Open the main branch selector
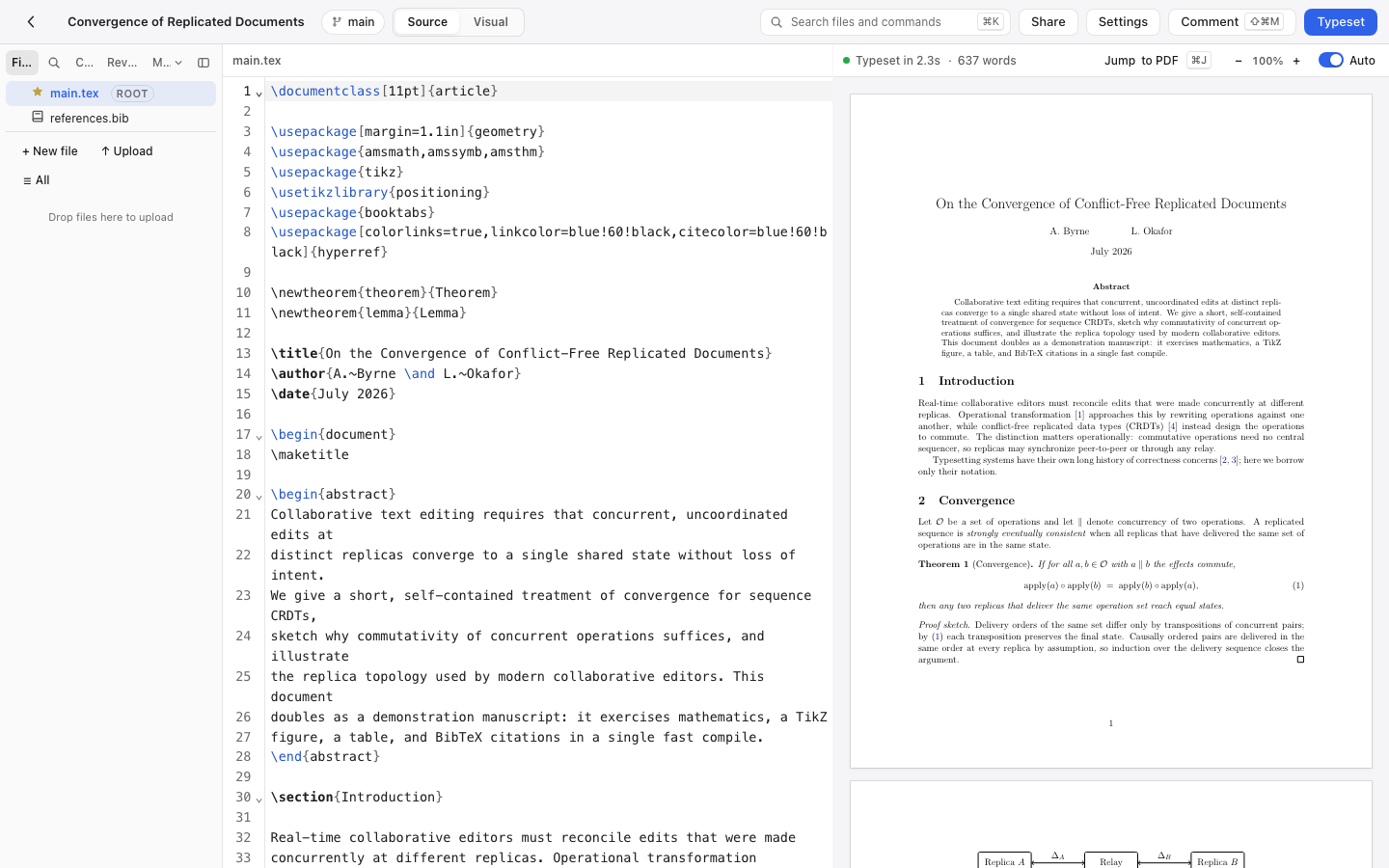Image resolution: width=1389 pixels, height=868 pixels. (x=353, y=21)
